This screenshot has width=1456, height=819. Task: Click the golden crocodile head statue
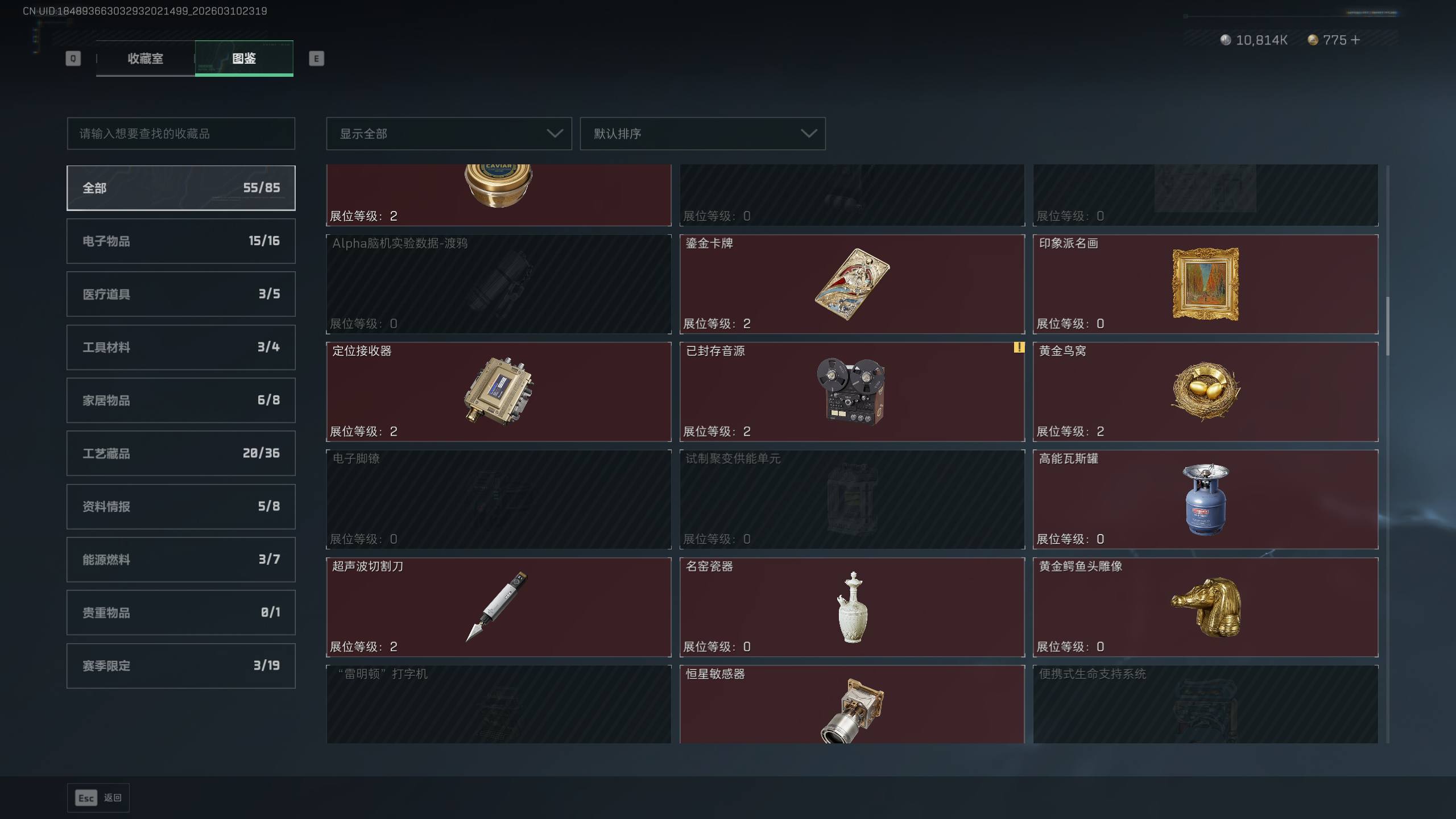1206,607
